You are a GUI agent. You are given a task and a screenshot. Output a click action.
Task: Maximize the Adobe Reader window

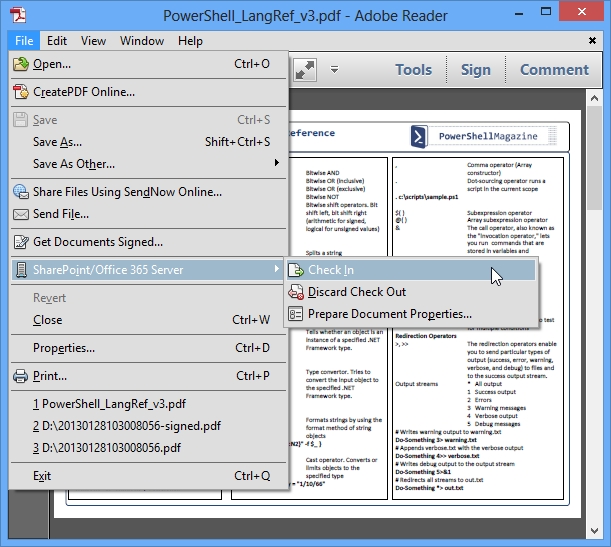click(x=546, y=12)
